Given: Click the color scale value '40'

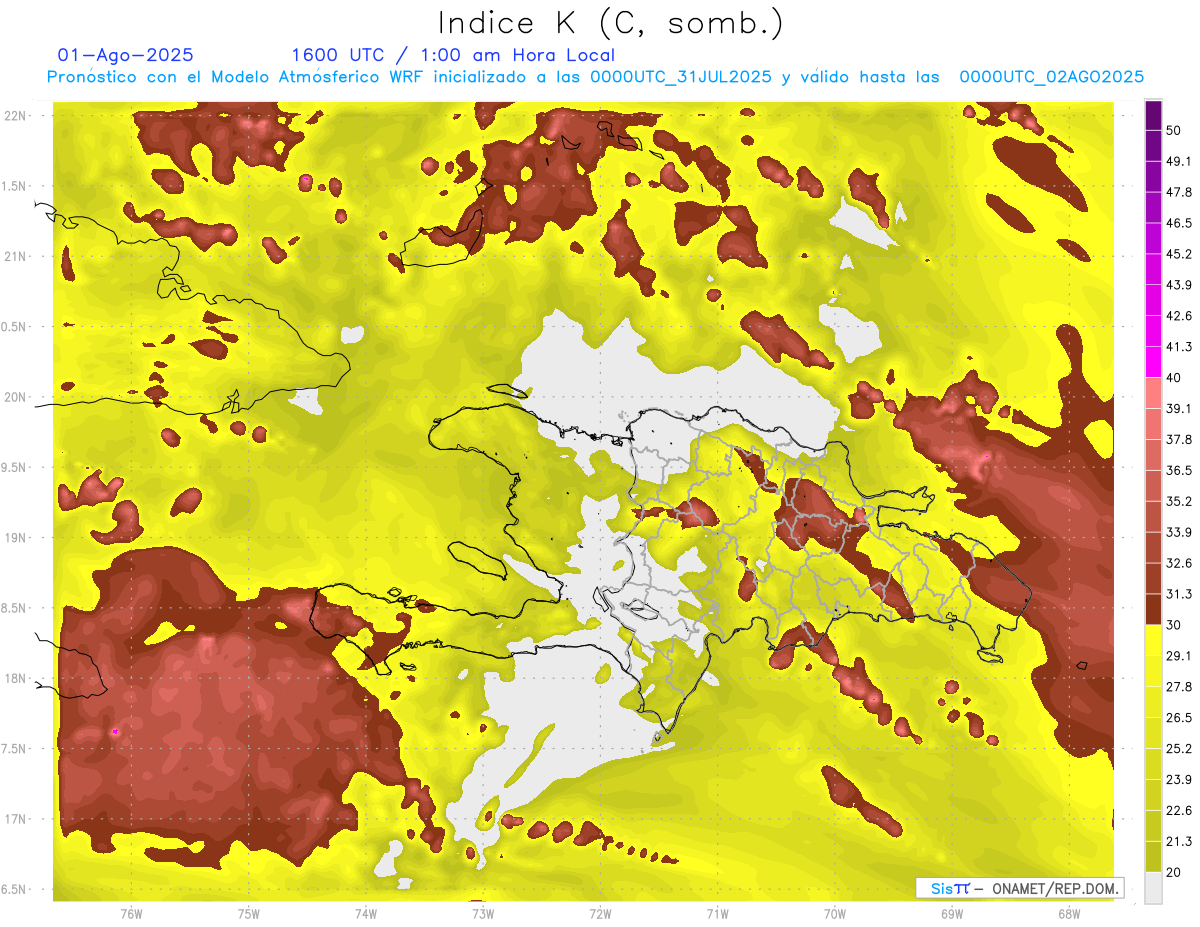Looking at the screenshot, I should [1174, 378].
